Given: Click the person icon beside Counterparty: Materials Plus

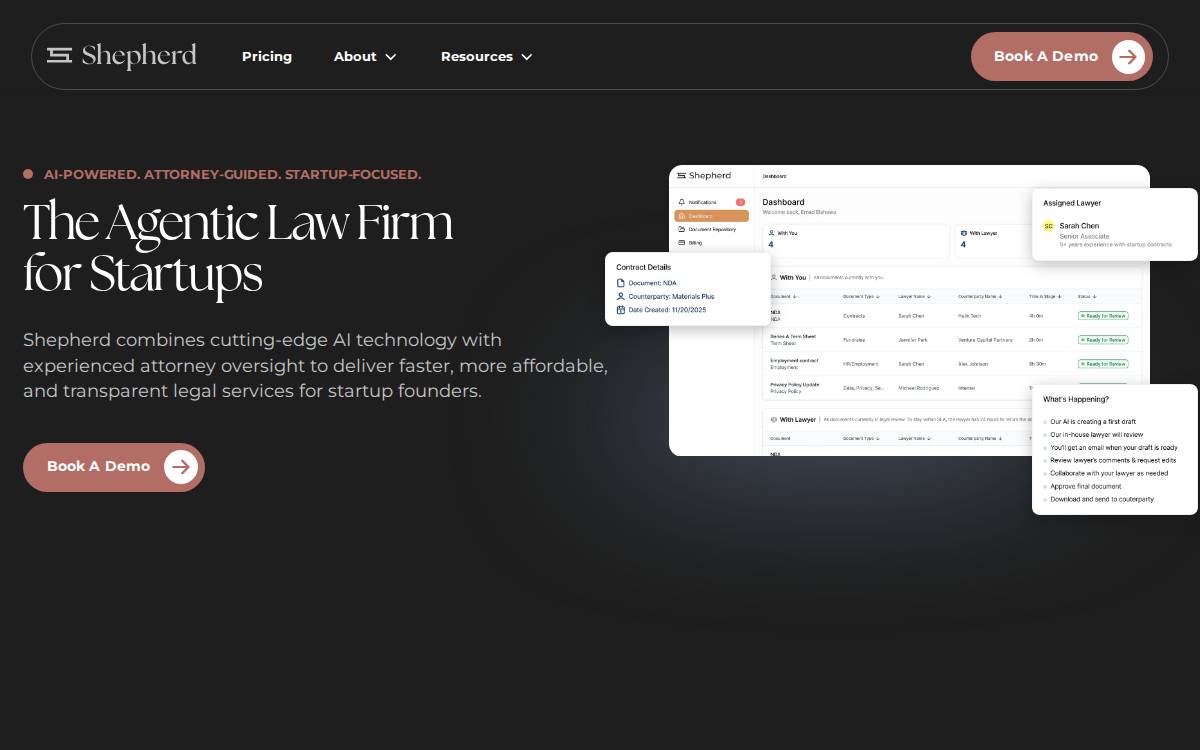Looking at the screenshot, I should 621,297.
